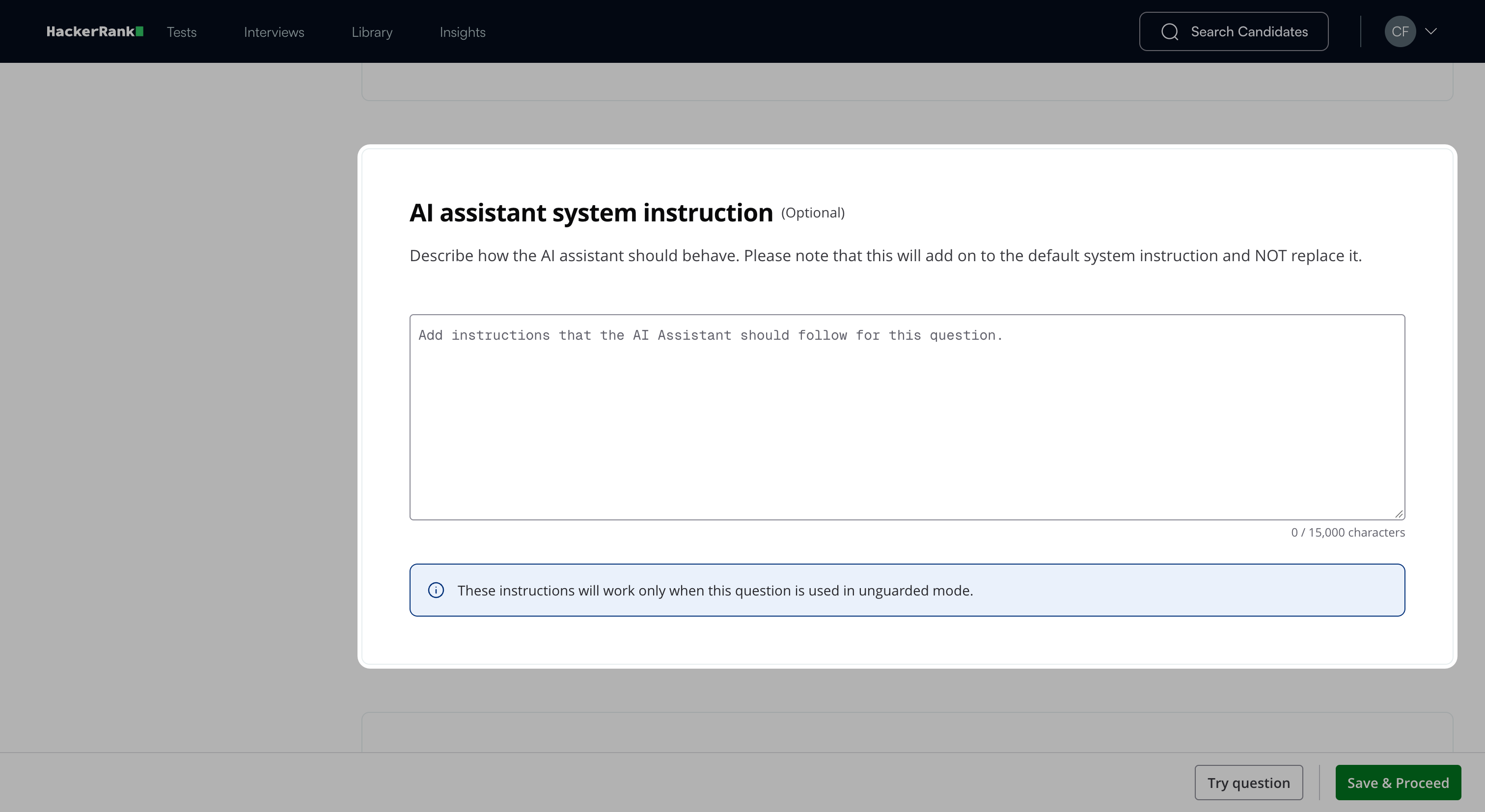The image size is (1485, 812).
Task: Click the HackerRank logo
Action: click(95, 32)
